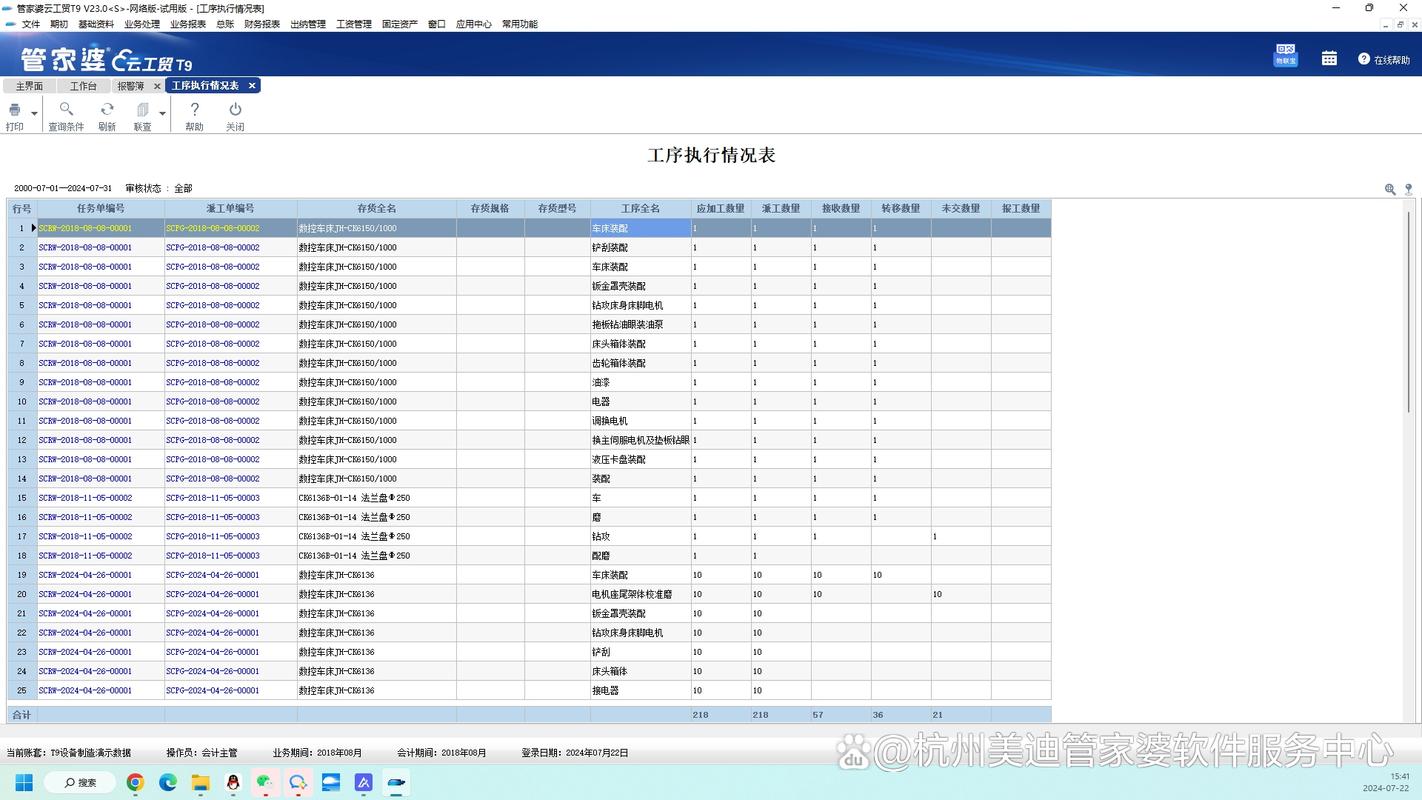Expand the 联查 dropdown arrow

coord(162,113)
